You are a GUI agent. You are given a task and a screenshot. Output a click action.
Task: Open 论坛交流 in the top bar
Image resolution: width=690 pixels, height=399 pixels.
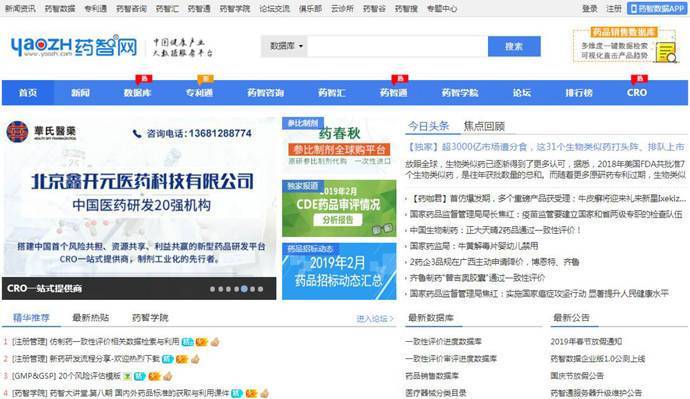click(275, 8)
